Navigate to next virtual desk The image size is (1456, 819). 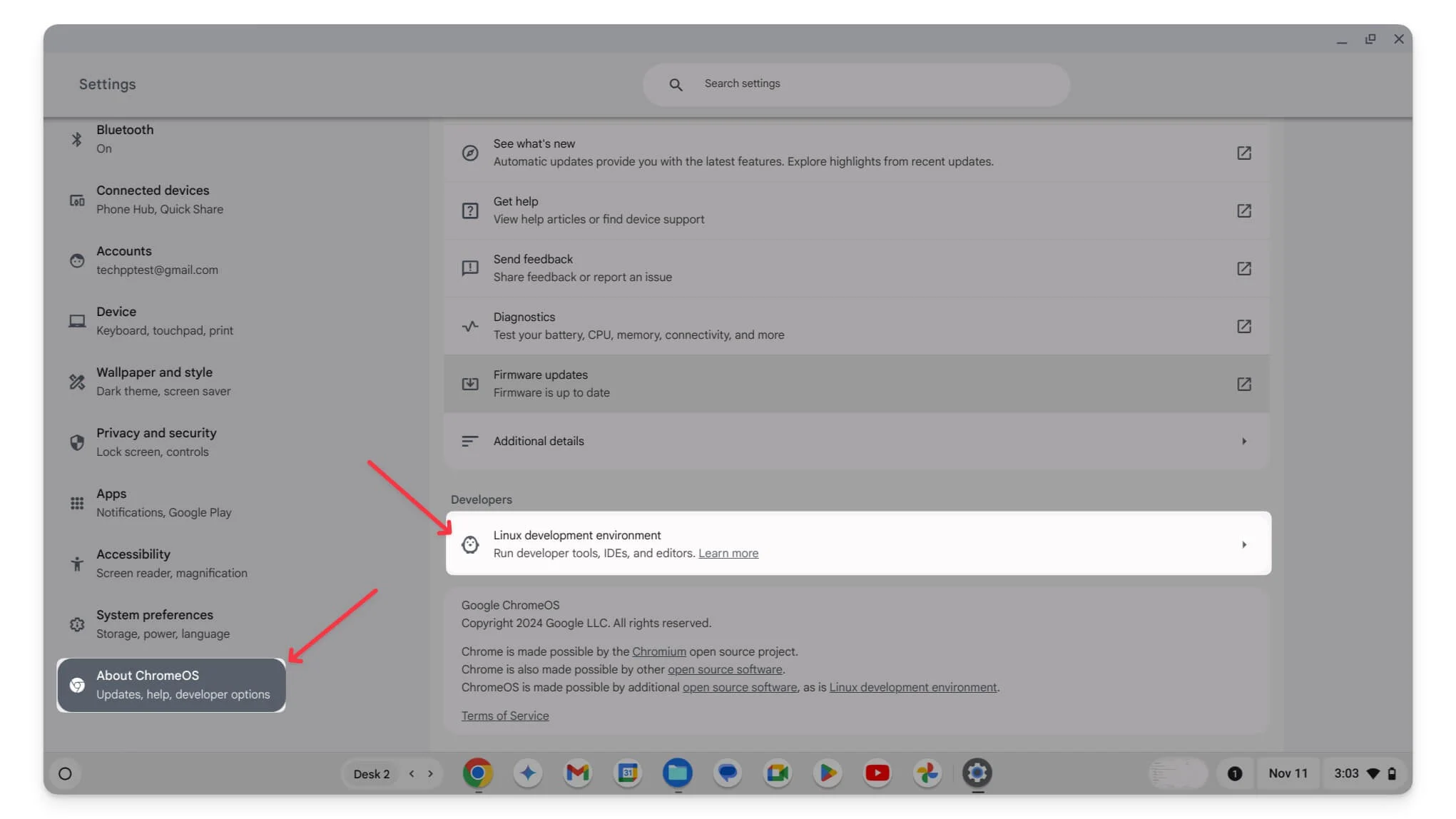[x=429, y=772]
